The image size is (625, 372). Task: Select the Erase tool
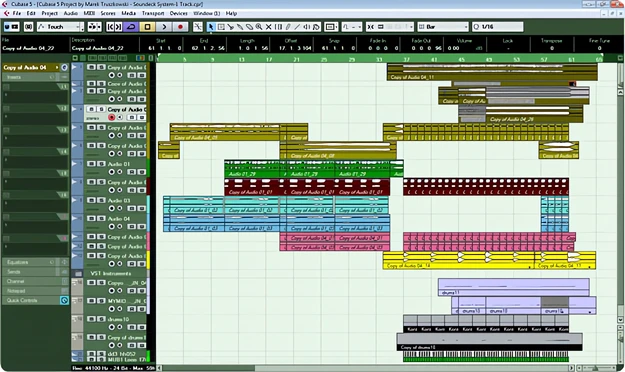250,27
